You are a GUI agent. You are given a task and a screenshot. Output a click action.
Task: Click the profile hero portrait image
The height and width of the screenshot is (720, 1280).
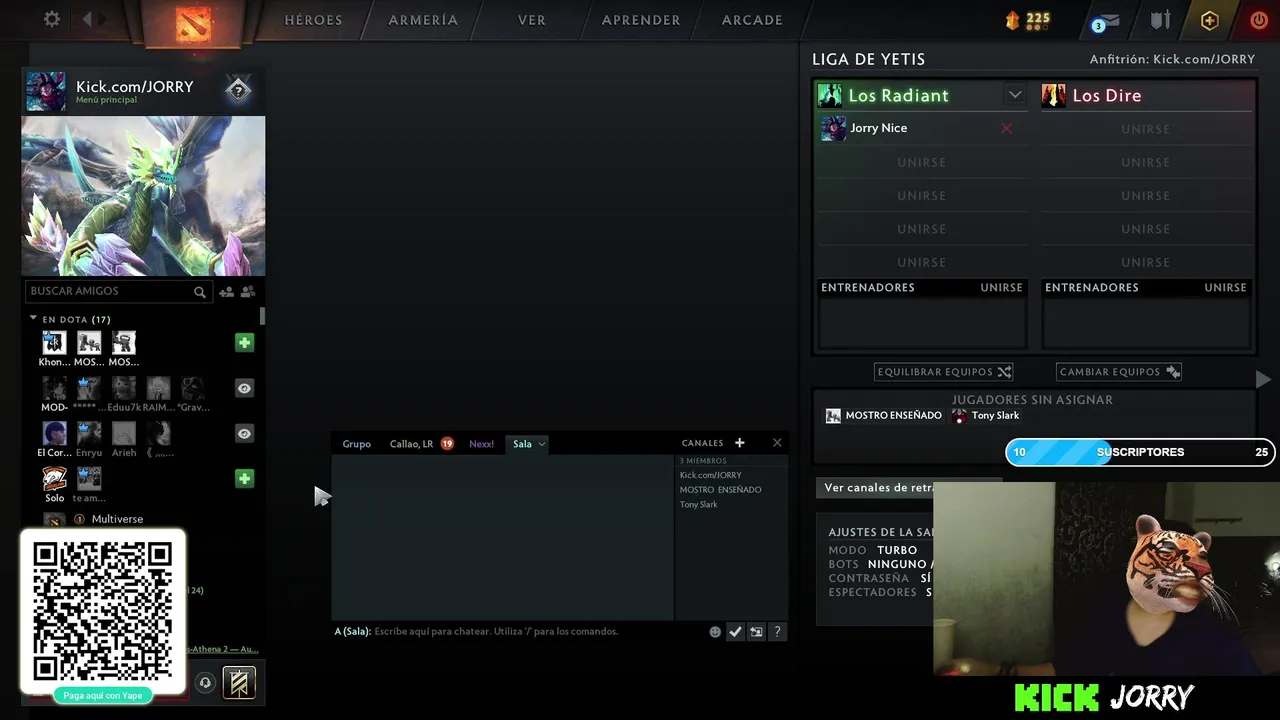pos(143,195)
